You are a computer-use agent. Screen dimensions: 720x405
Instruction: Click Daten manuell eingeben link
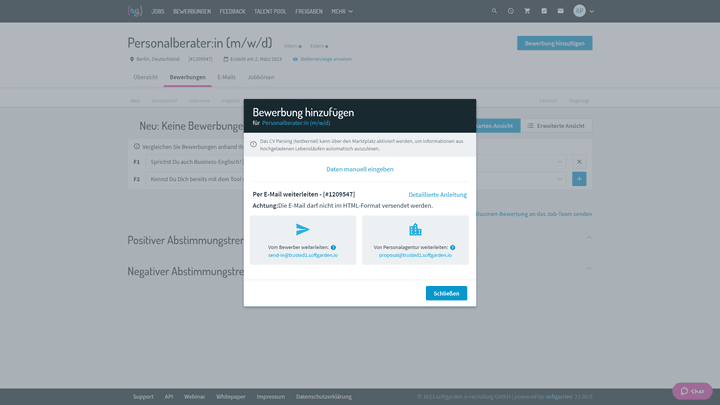point(360,169)
